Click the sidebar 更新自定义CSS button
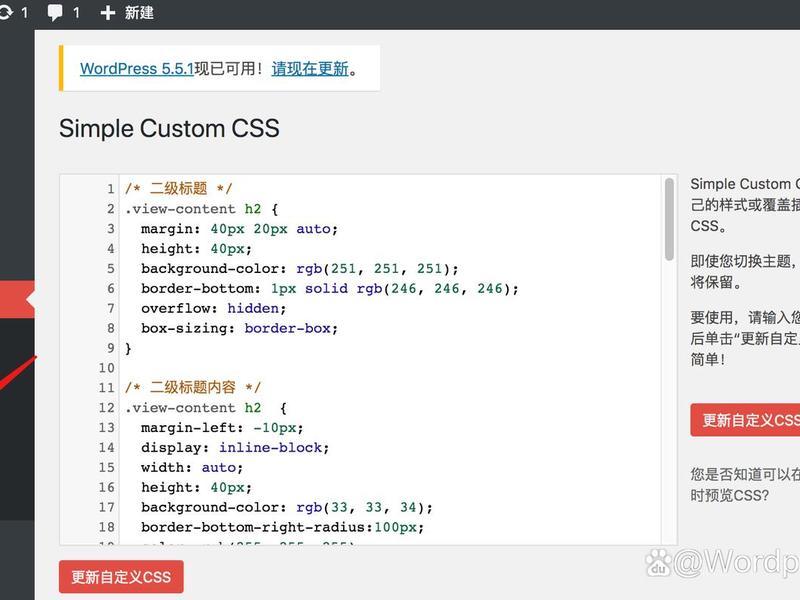 pos(745,420)
